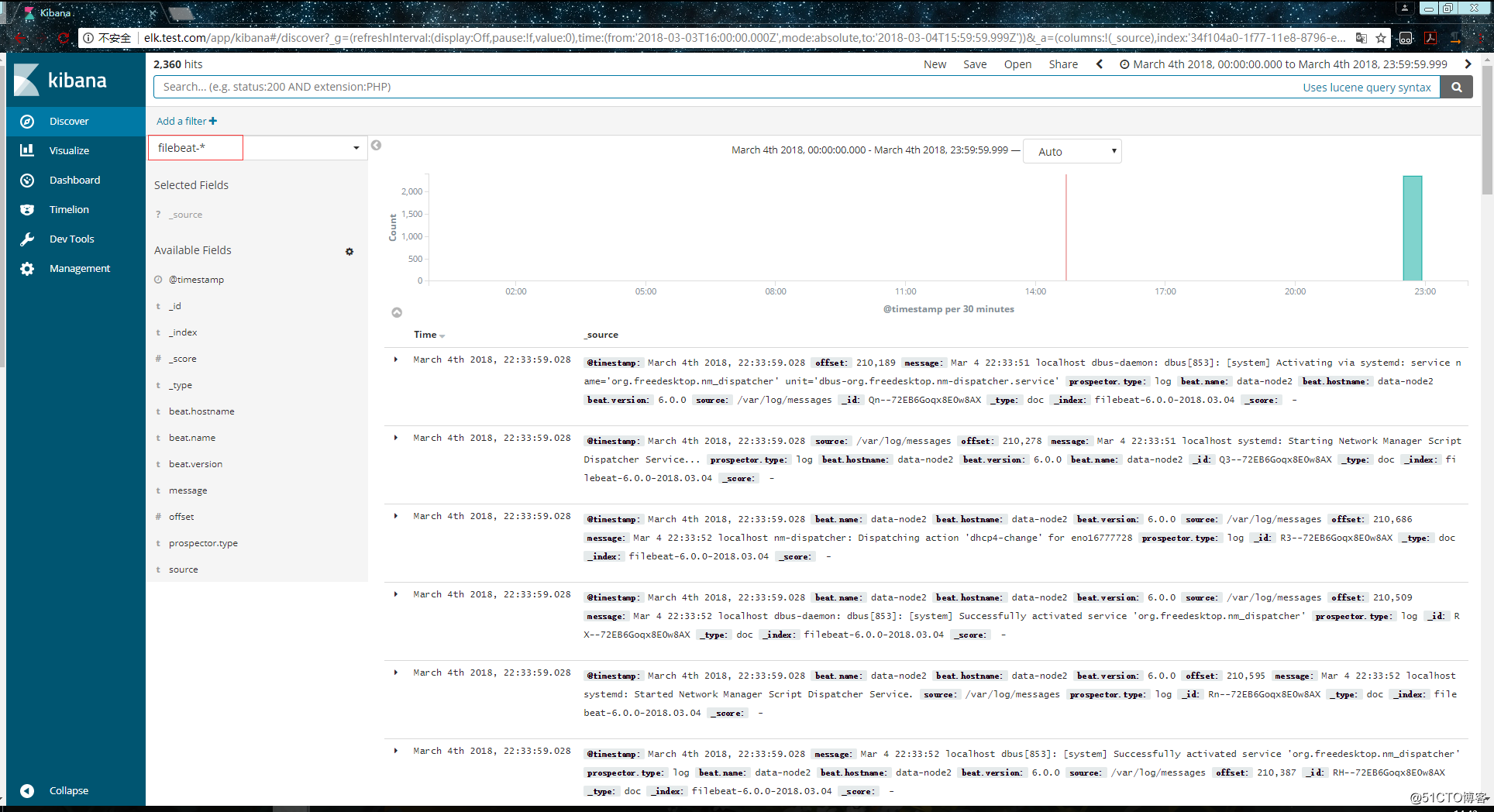The width and height of the screenshot is (1494, 812).
Task: Go to Dashboard in the sidebar
Action: [x=76, y=180]
